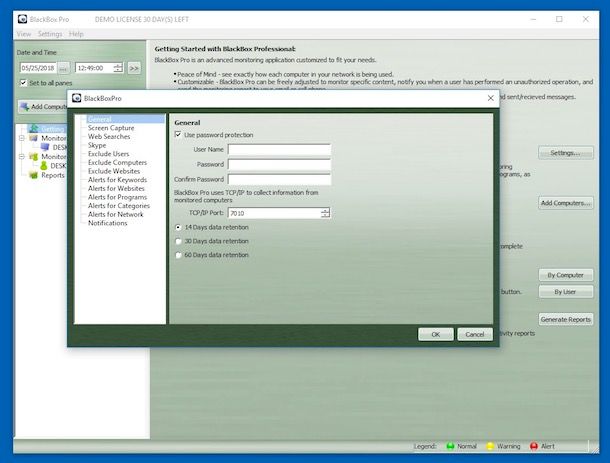
Task: Select the Reports tree item
Action: [x=53, y=175]
